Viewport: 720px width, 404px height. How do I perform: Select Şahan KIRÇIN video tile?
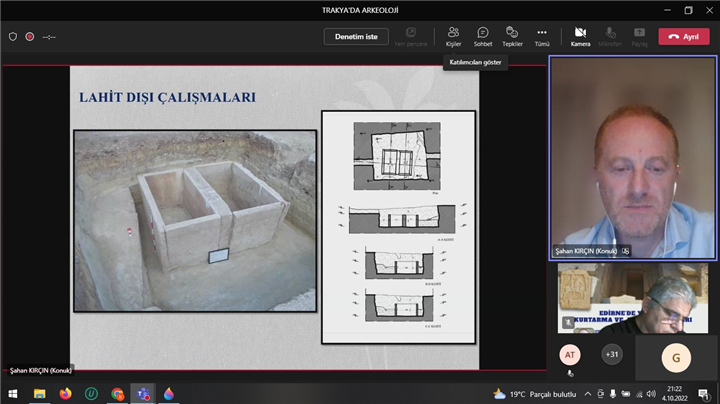633,158
